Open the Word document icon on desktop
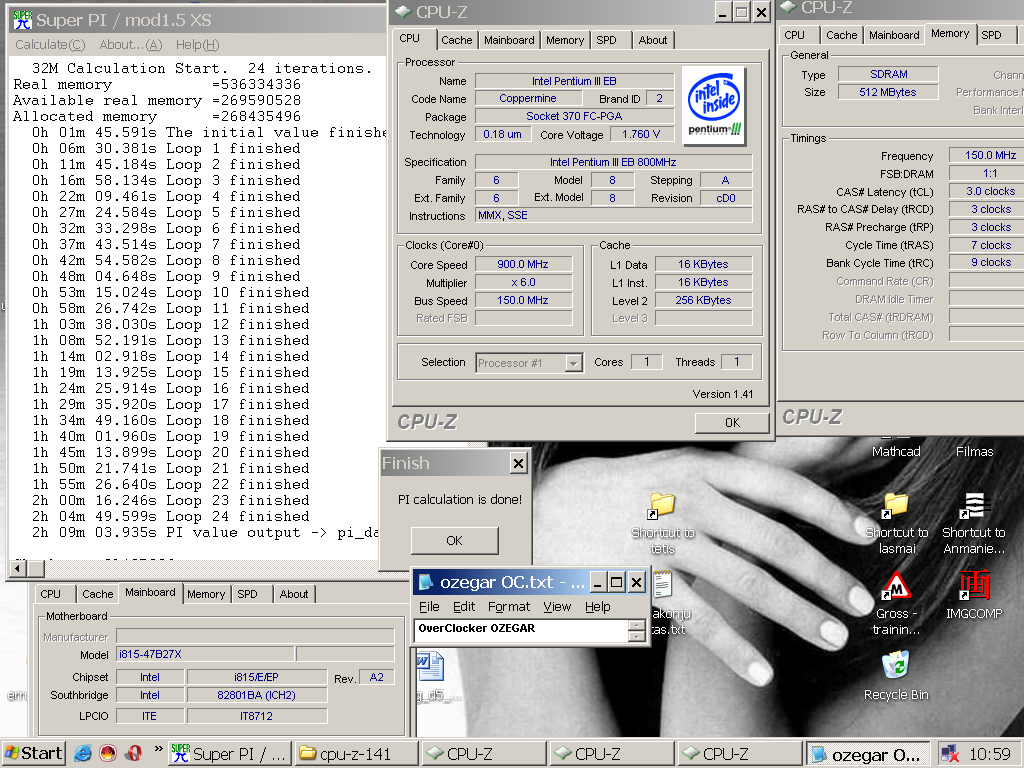Image resolution: width=1024 pixels, height=768 pixels. [x=430, y=667]
